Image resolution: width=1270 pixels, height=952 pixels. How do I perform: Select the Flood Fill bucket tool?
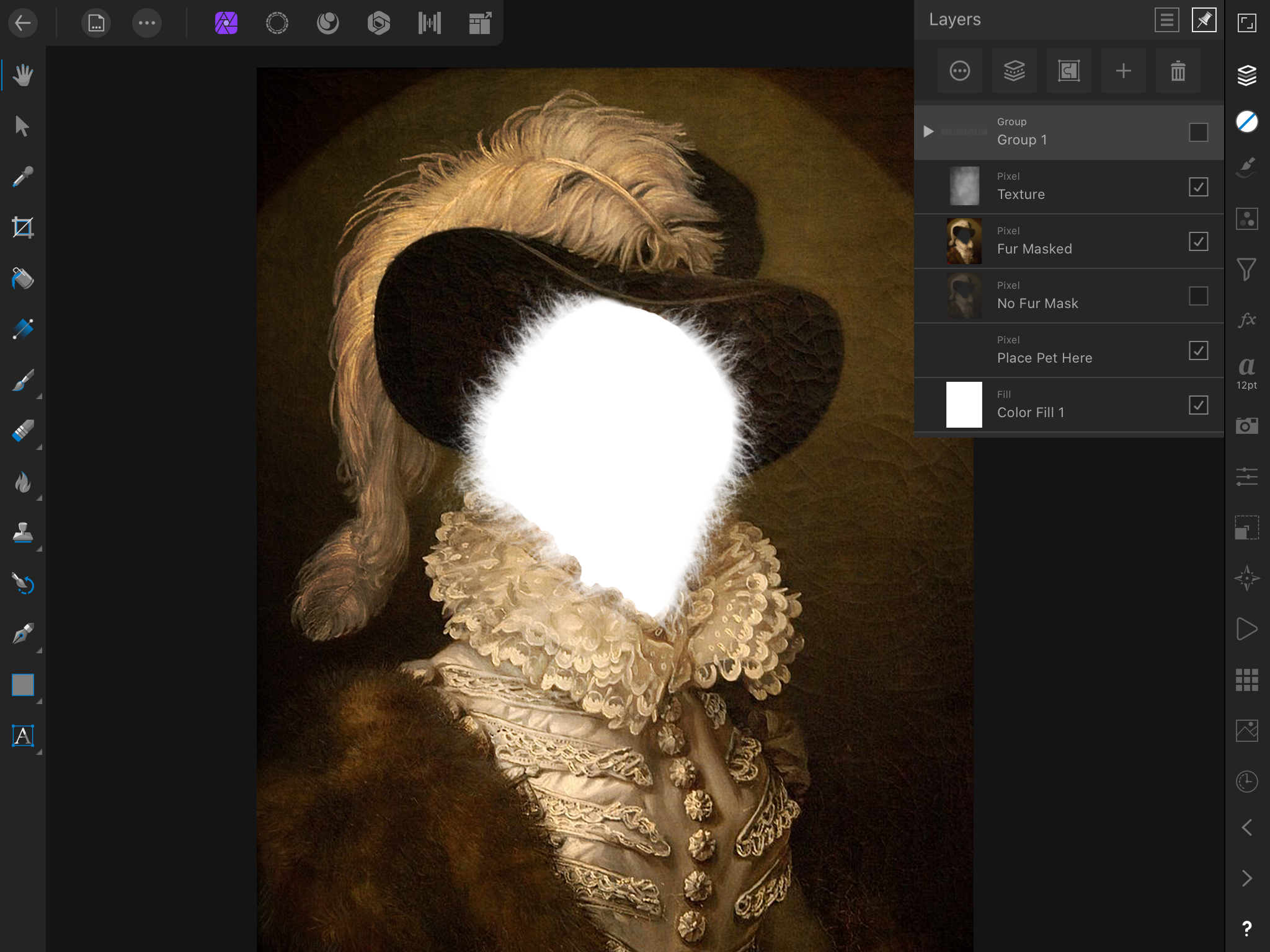23,279
